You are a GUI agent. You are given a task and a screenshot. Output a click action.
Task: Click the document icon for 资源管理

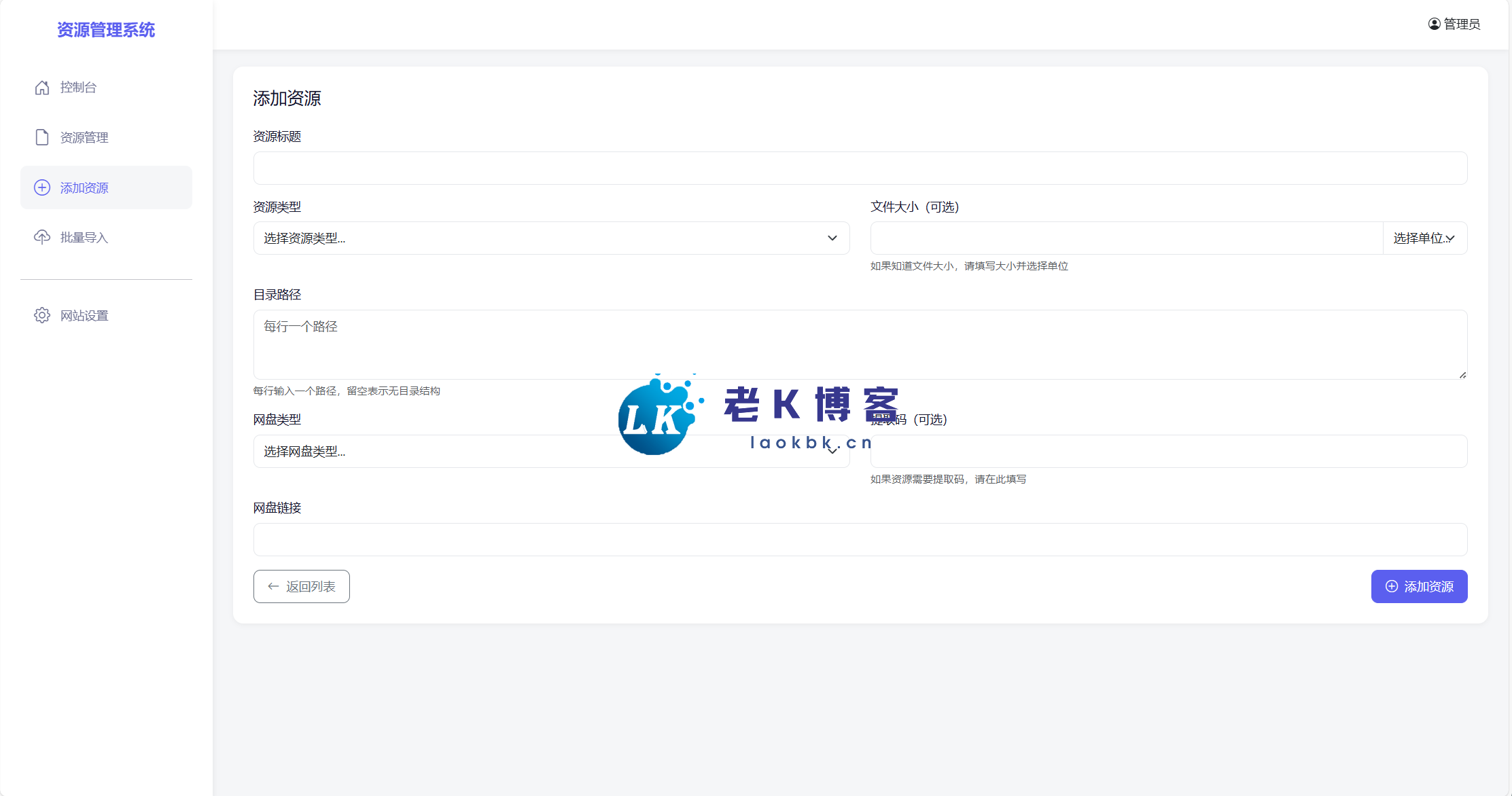pos(42,137)
